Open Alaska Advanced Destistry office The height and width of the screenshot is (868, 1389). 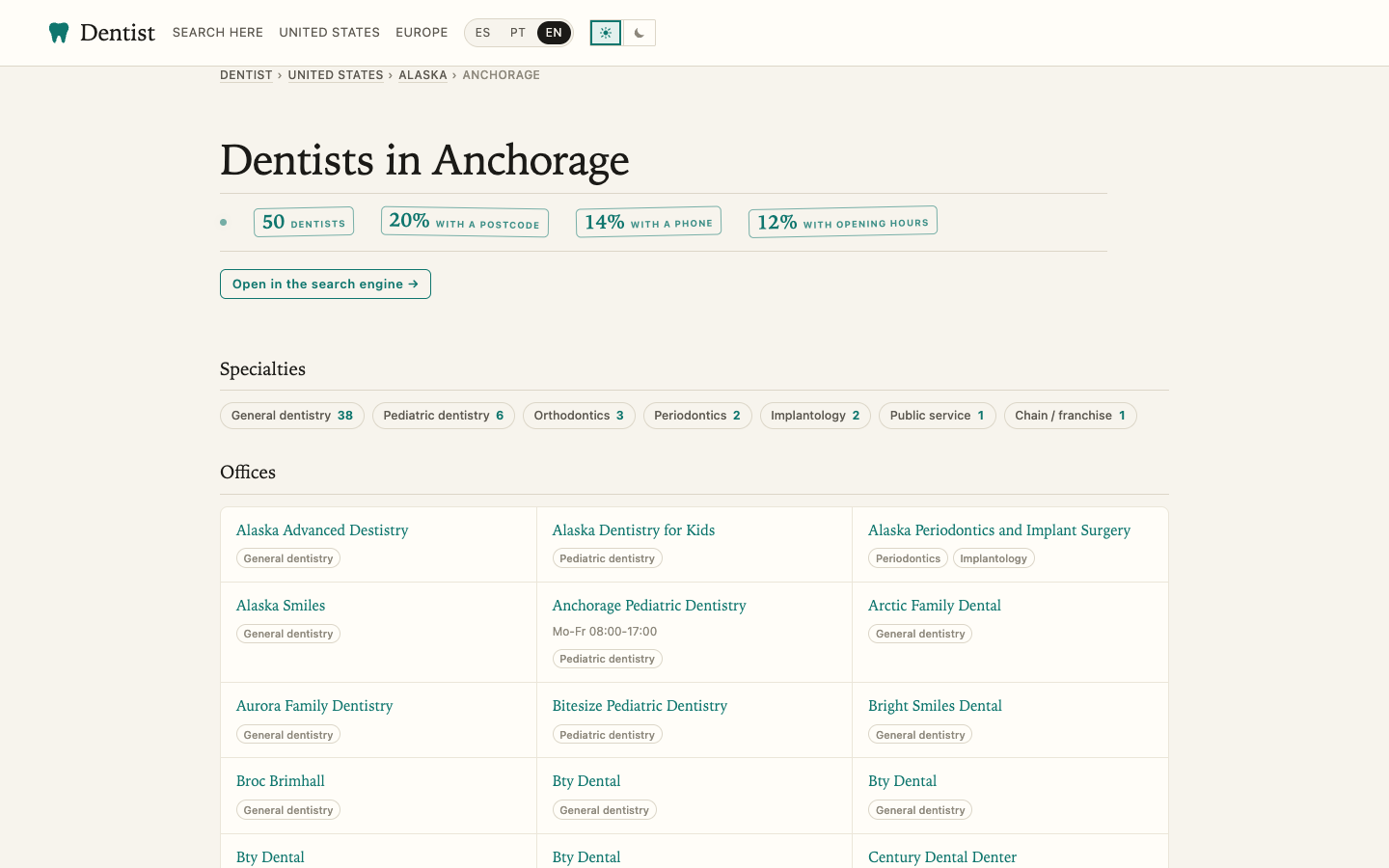(322, 530)
